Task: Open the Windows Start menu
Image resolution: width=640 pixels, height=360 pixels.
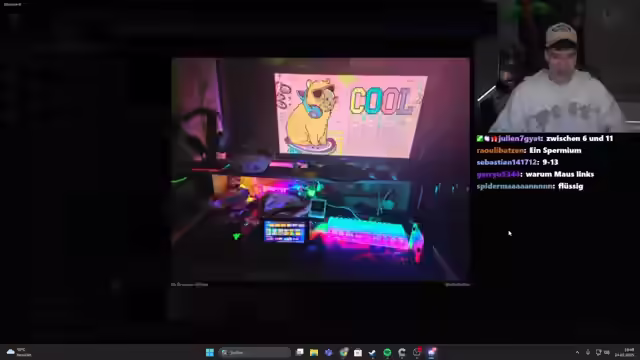Action: pyautogui.click(x=210, y=352)
